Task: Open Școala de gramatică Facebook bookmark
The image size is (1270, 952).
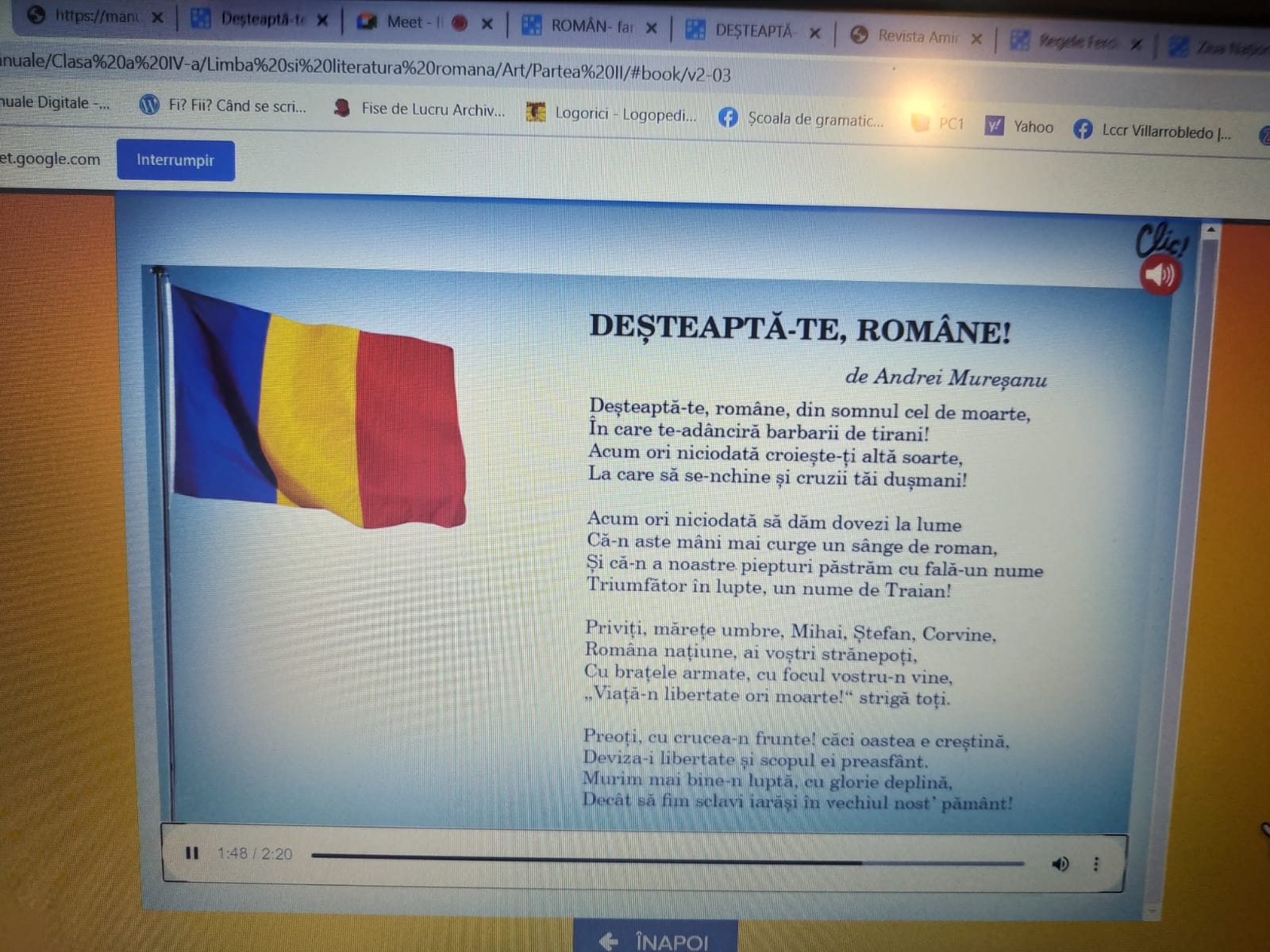Action: coord(814,120)
